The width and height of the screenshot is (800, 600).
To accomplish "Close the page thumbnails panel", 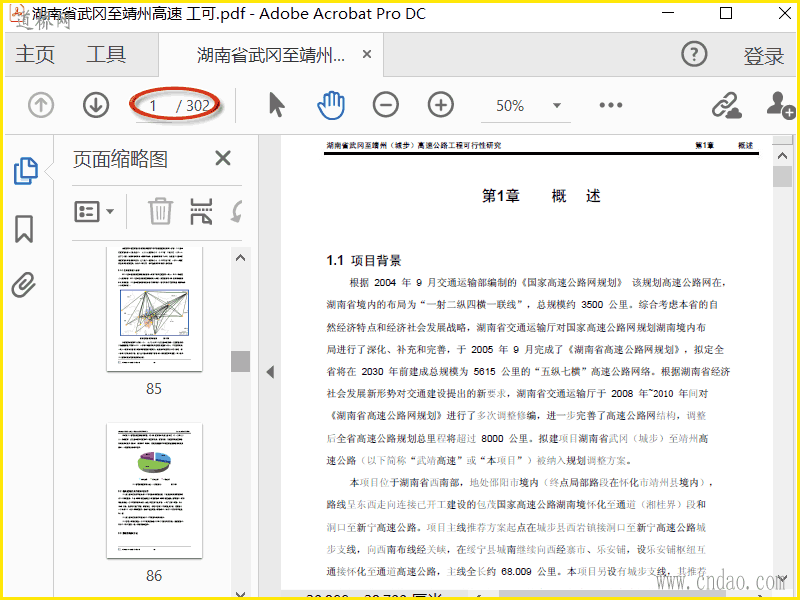I will 223,158.
